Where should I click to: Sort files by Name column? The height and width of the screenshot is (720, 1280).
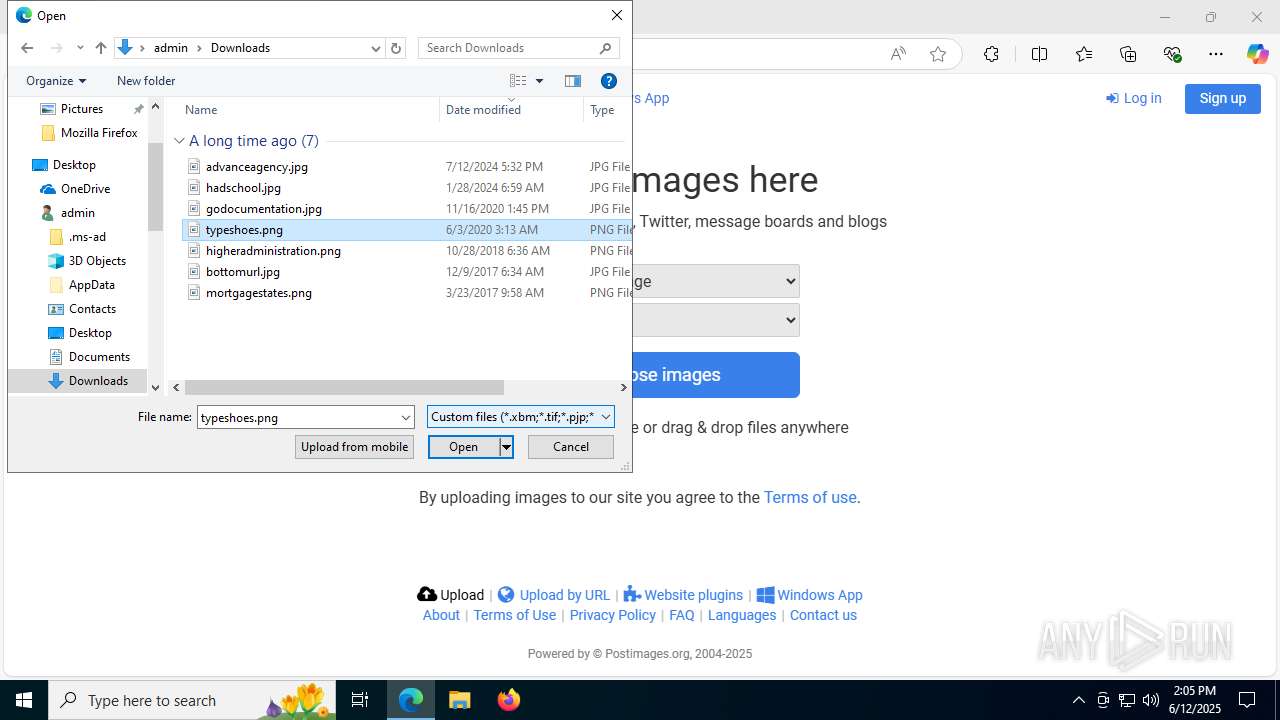tap(201, 110)
